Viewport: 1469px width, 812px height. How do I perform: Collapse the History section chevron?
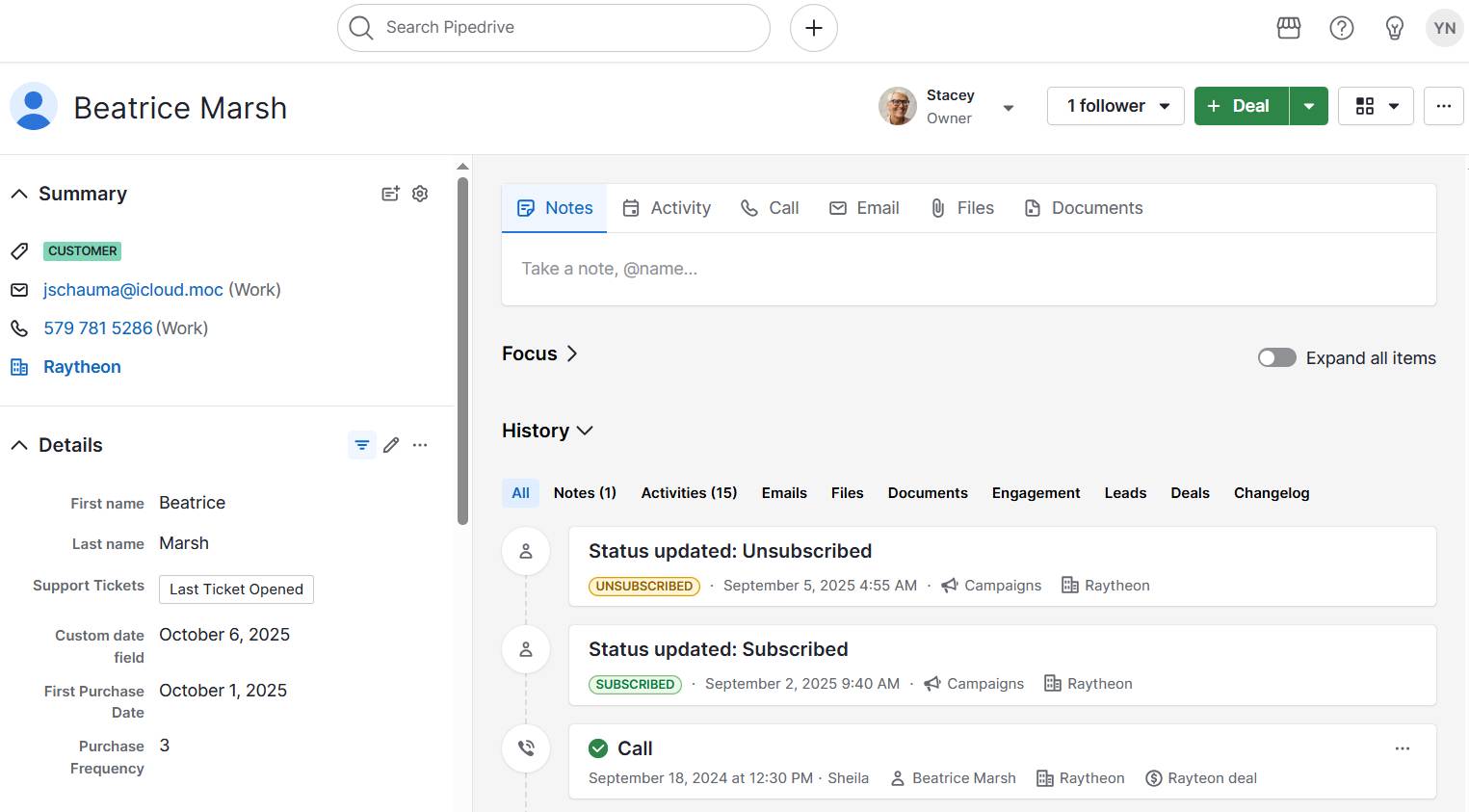[585, 431]
